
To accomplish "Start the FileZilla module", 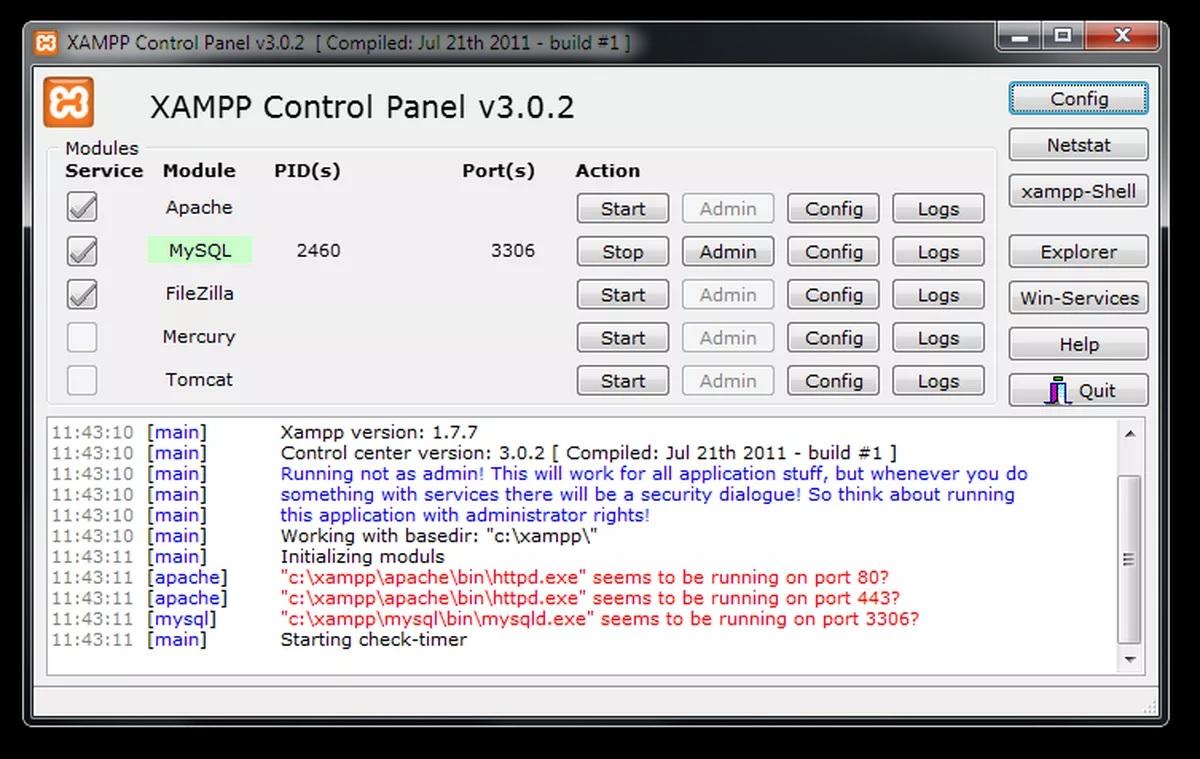I will (623, 295).
